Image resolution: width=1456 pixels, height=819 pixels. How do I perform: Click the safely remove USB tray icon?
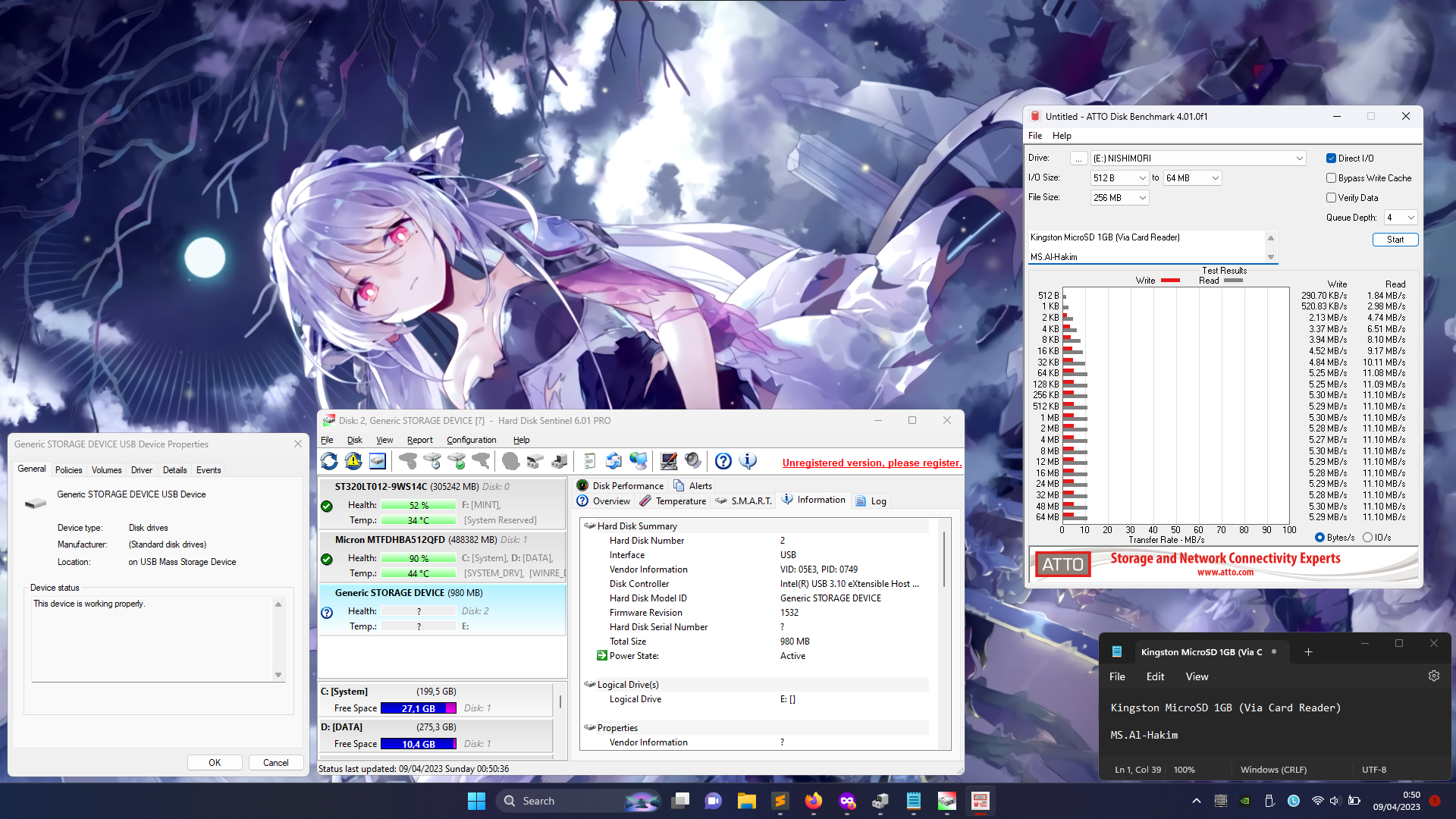[1269, 801]
